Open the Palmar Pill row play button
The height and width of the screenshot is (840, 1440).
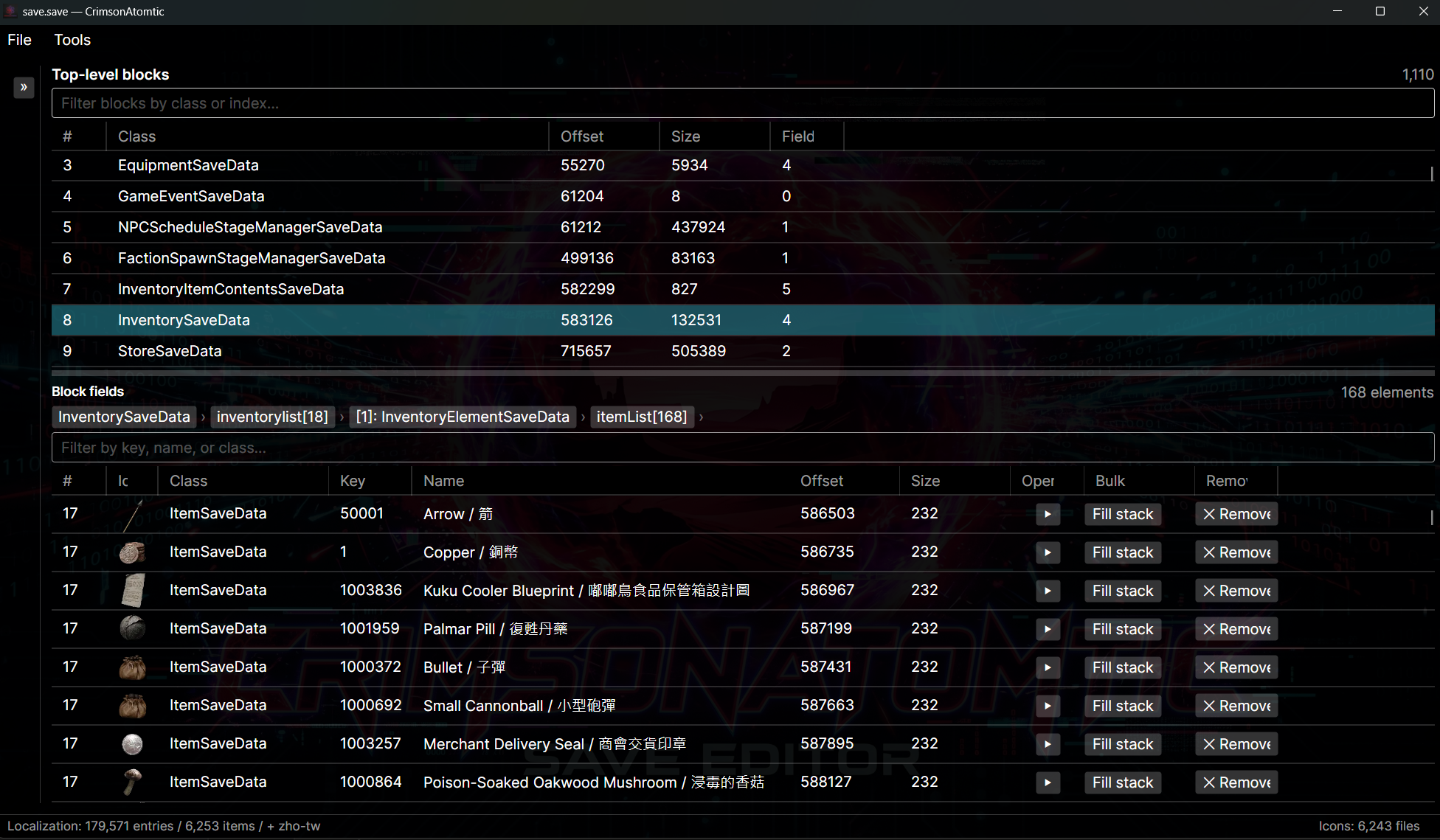1048,629
